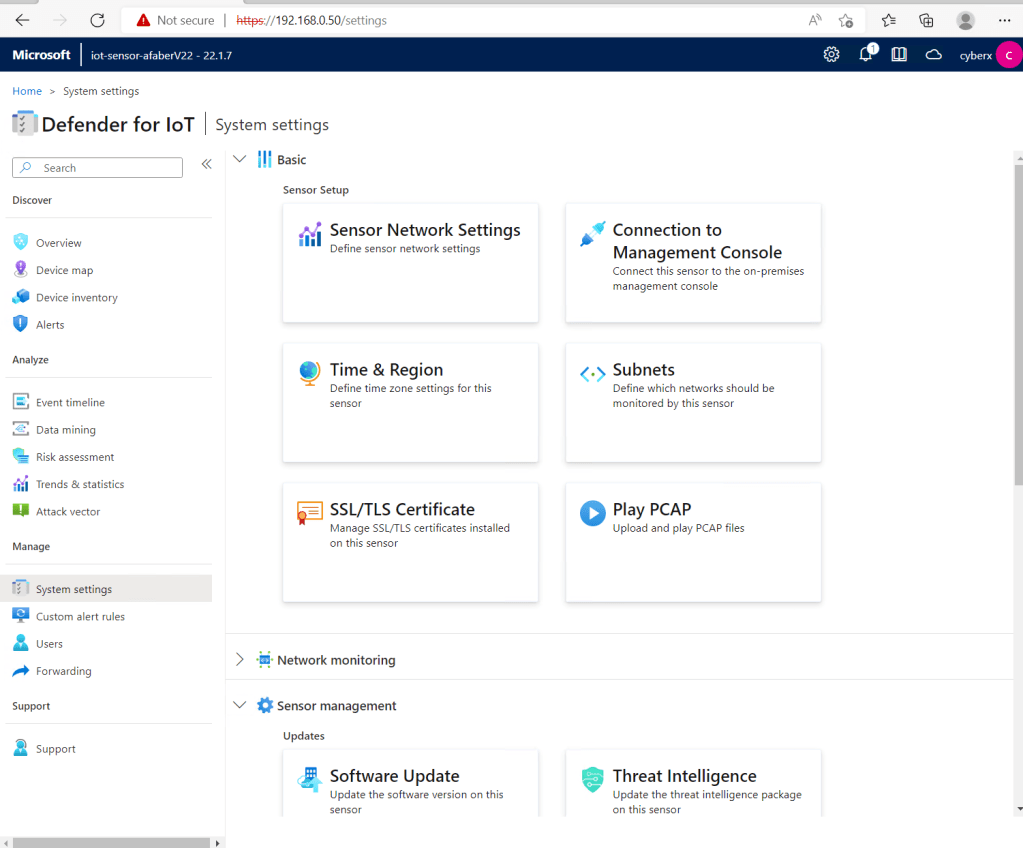The height and width of the screenshot is (848, 1023).
Task: Open the settings gear icon in header
Action: (831, 55)
